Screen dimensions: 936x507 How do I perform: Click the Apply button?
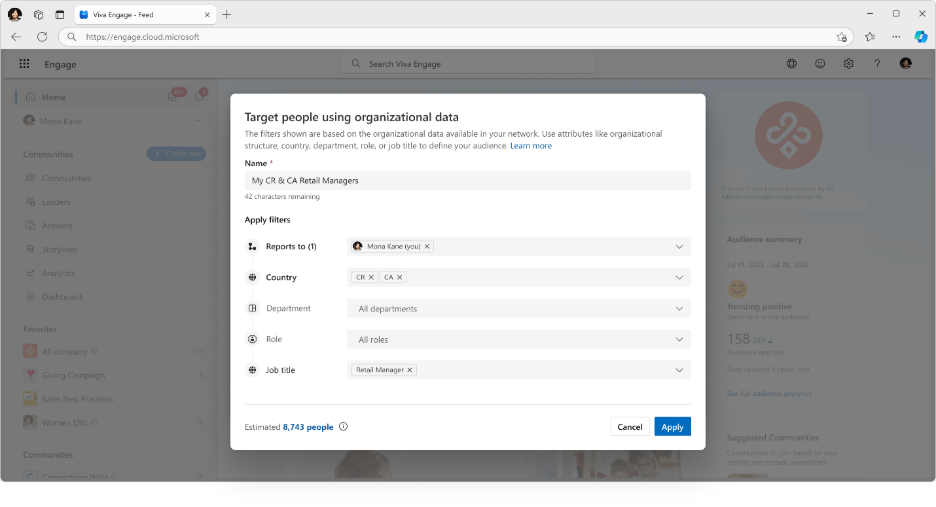[x=672, y=427]
